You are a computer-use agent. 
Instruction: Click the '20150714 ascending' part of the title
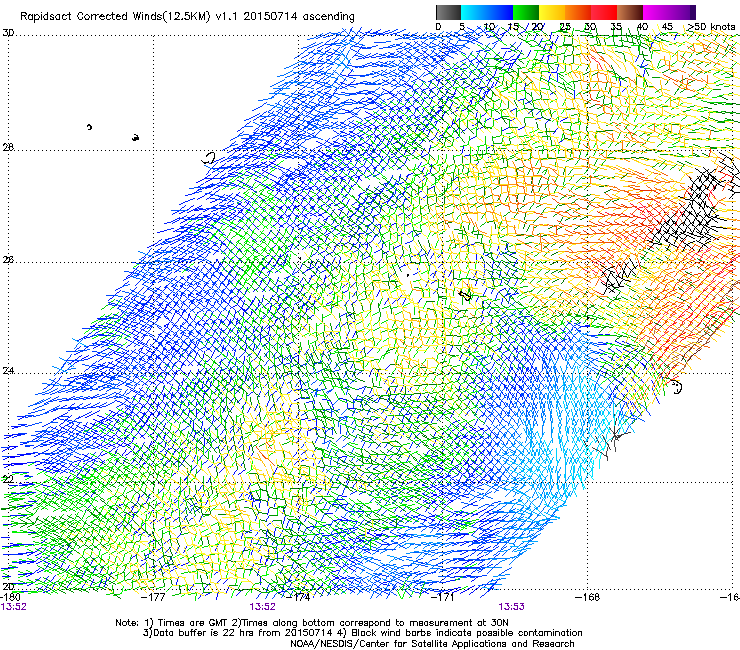pyautogui.click(x=299, y=17)
